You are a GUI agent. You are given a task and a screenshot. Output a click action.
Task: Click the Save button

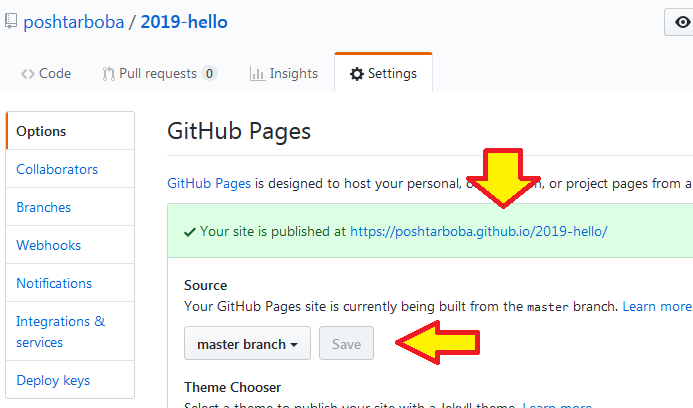[346, 343]
